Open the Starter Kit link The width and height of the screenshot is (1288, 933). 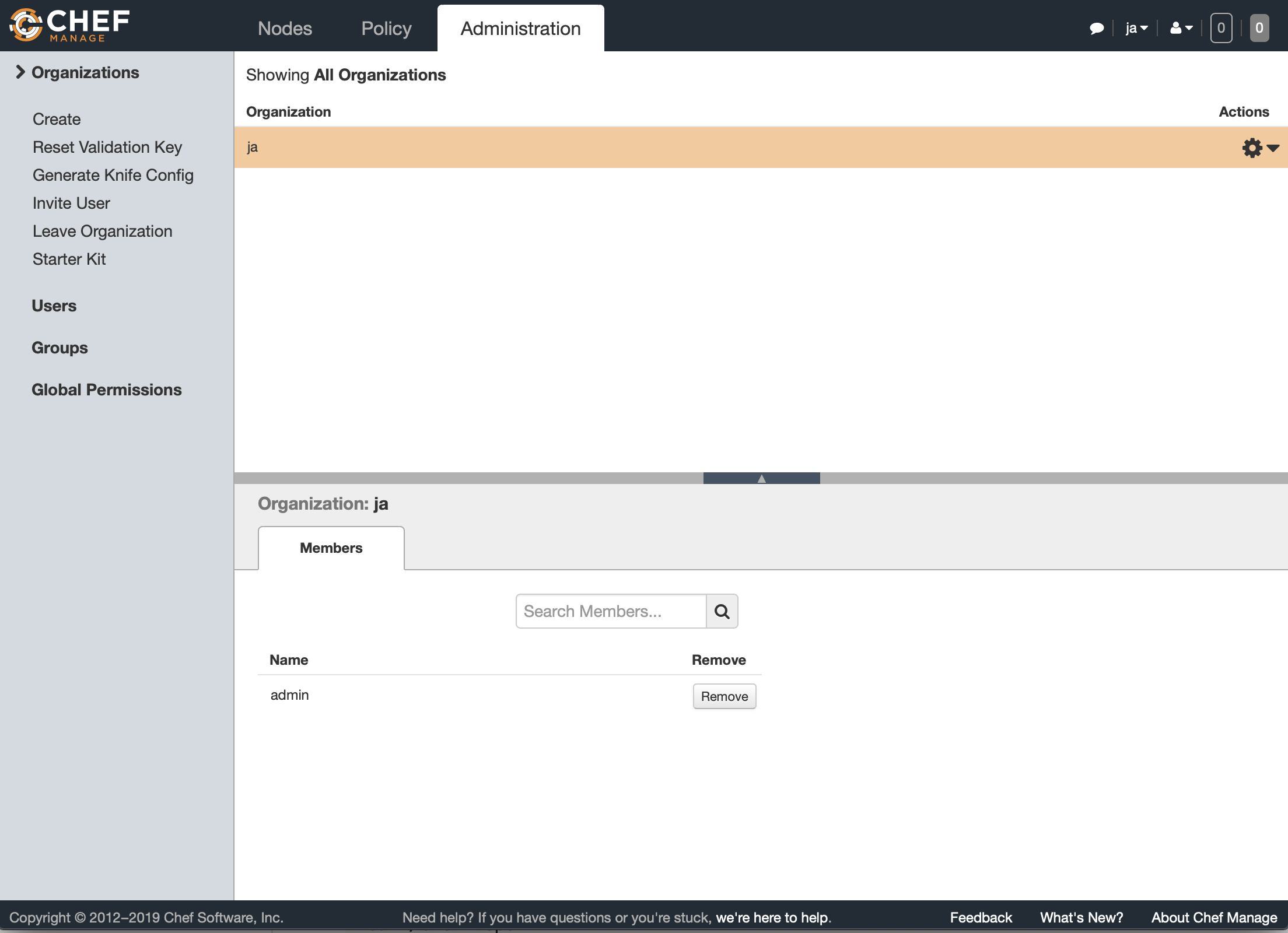point(69,259)
